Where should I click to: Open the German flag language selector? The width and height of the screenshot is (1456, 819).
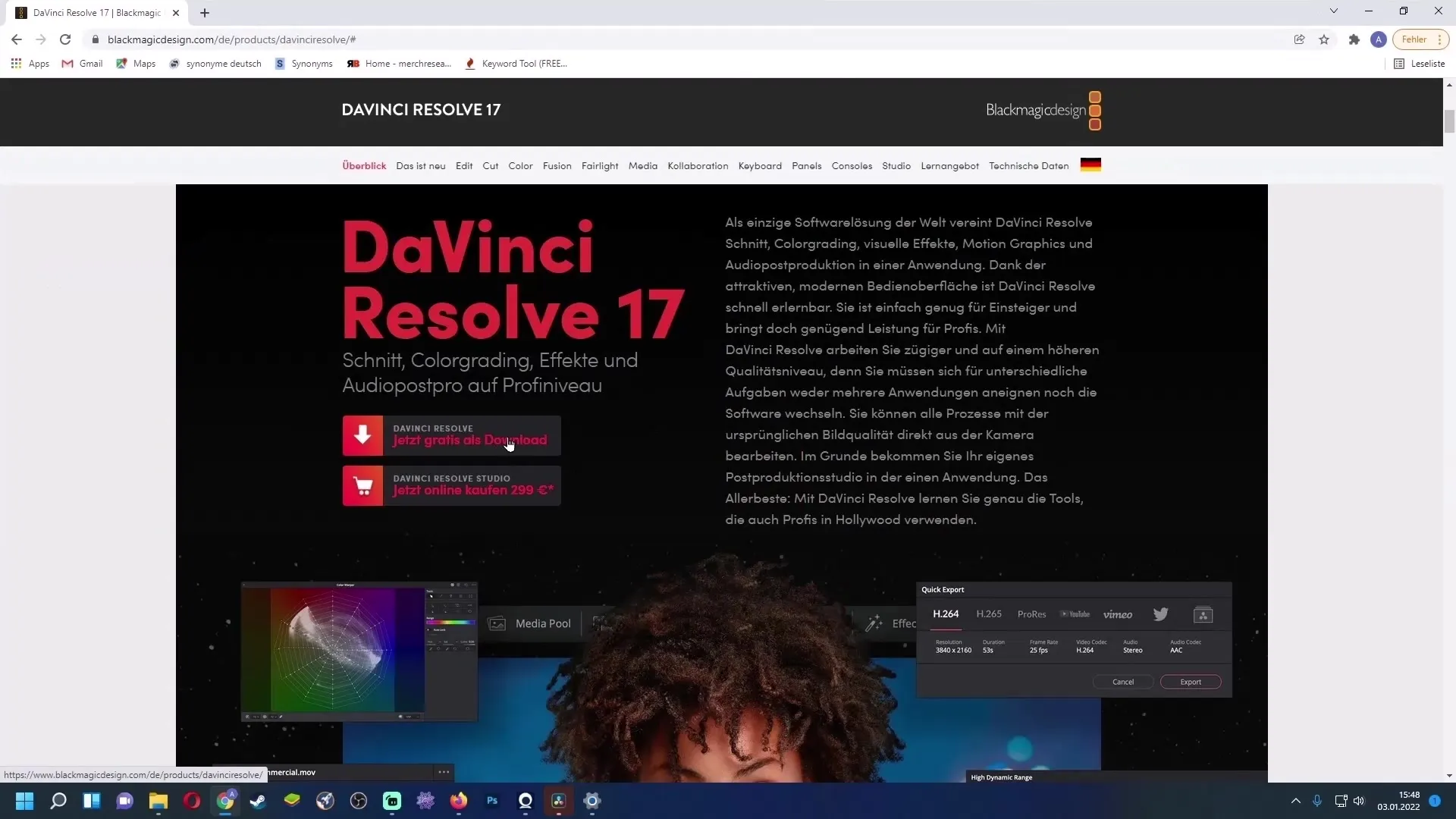(x=1090, y=165)
